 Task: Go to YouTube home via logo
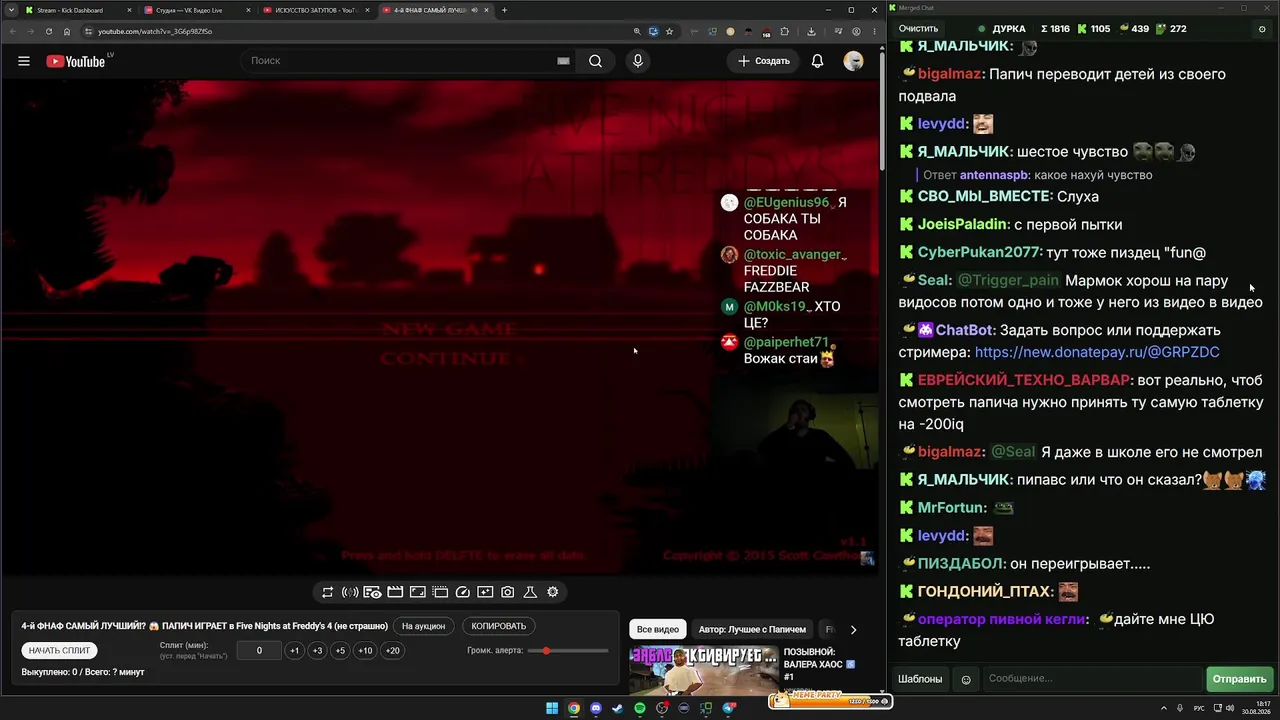point(75,61)
